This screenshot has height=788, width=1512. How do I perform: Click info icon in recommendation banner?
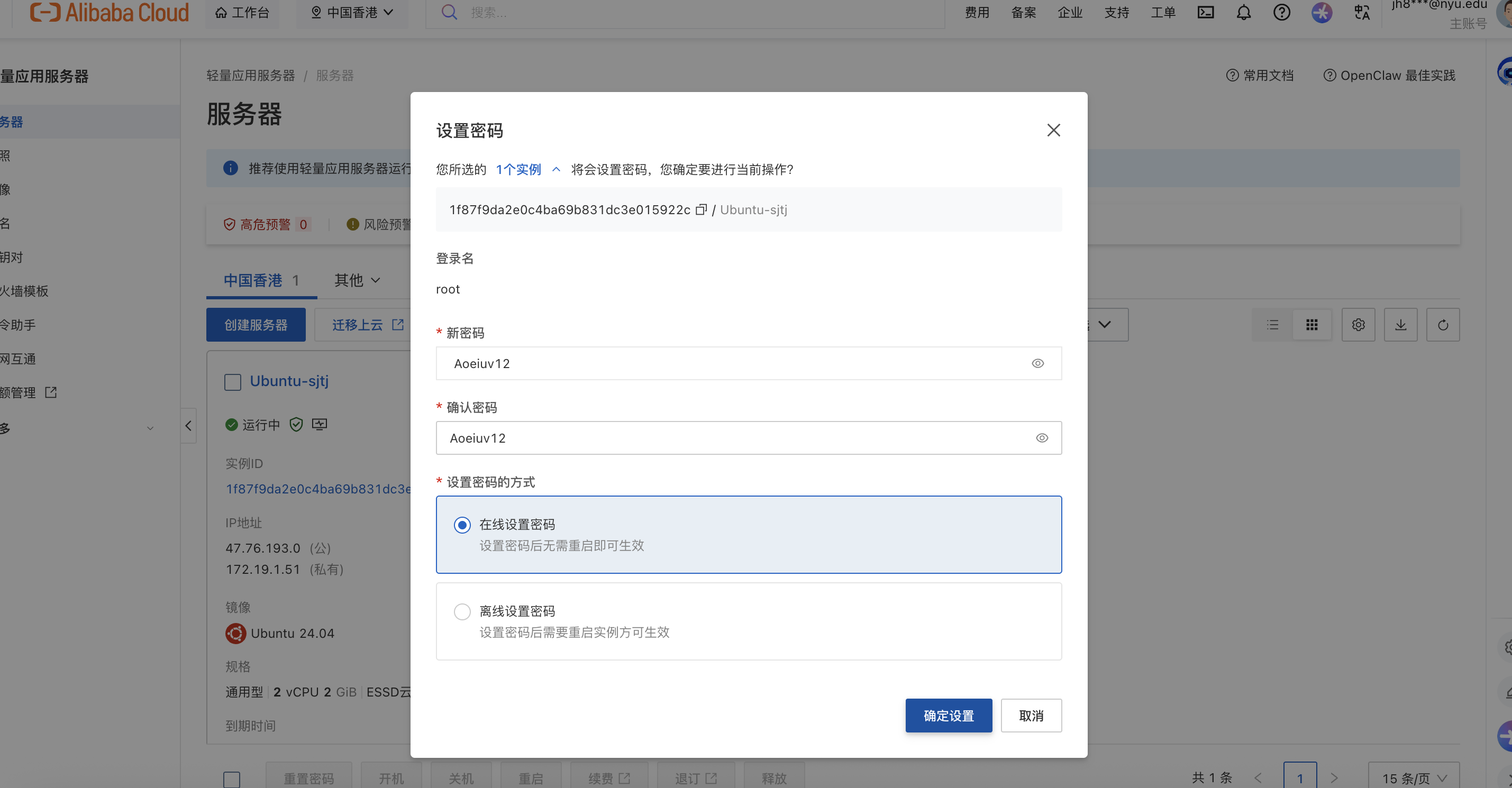230,168
